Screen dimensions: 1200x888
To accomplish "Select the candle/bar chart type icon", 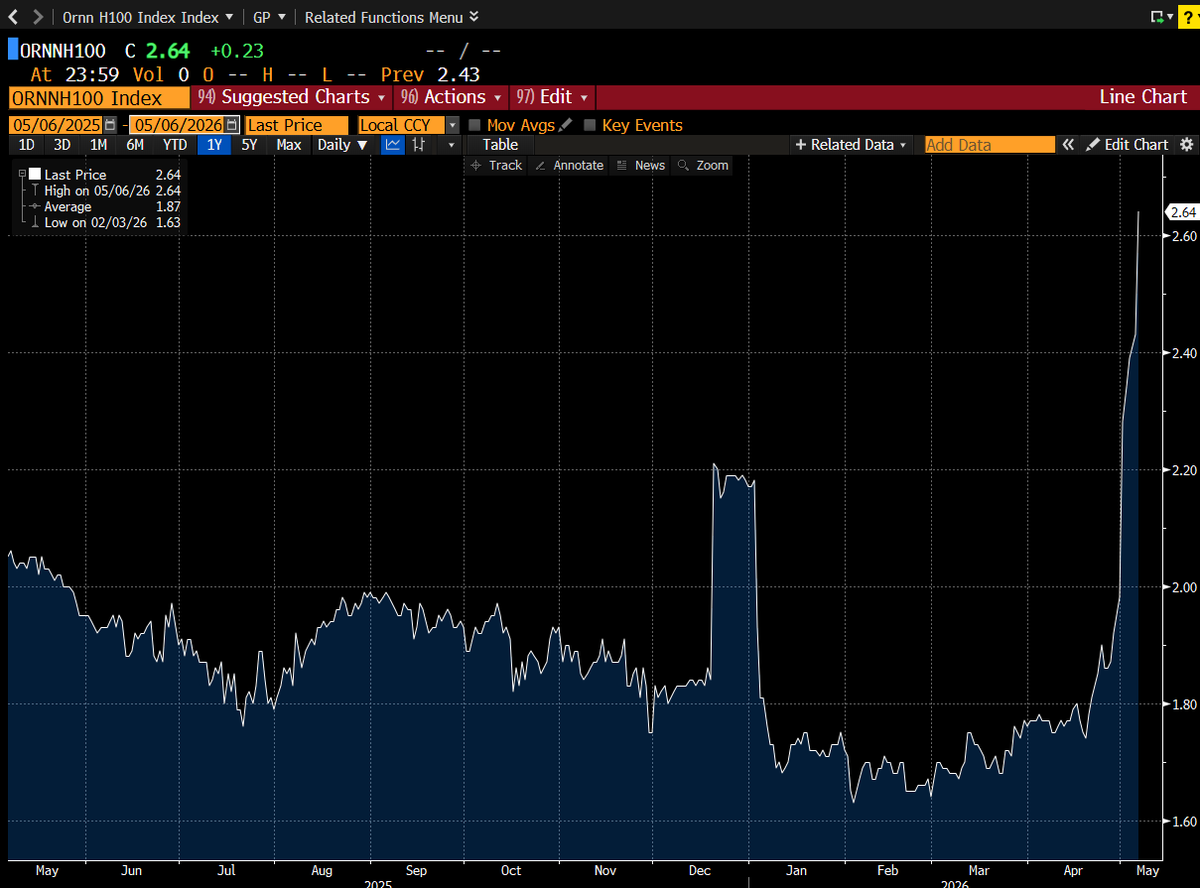I will pos(420,145).
